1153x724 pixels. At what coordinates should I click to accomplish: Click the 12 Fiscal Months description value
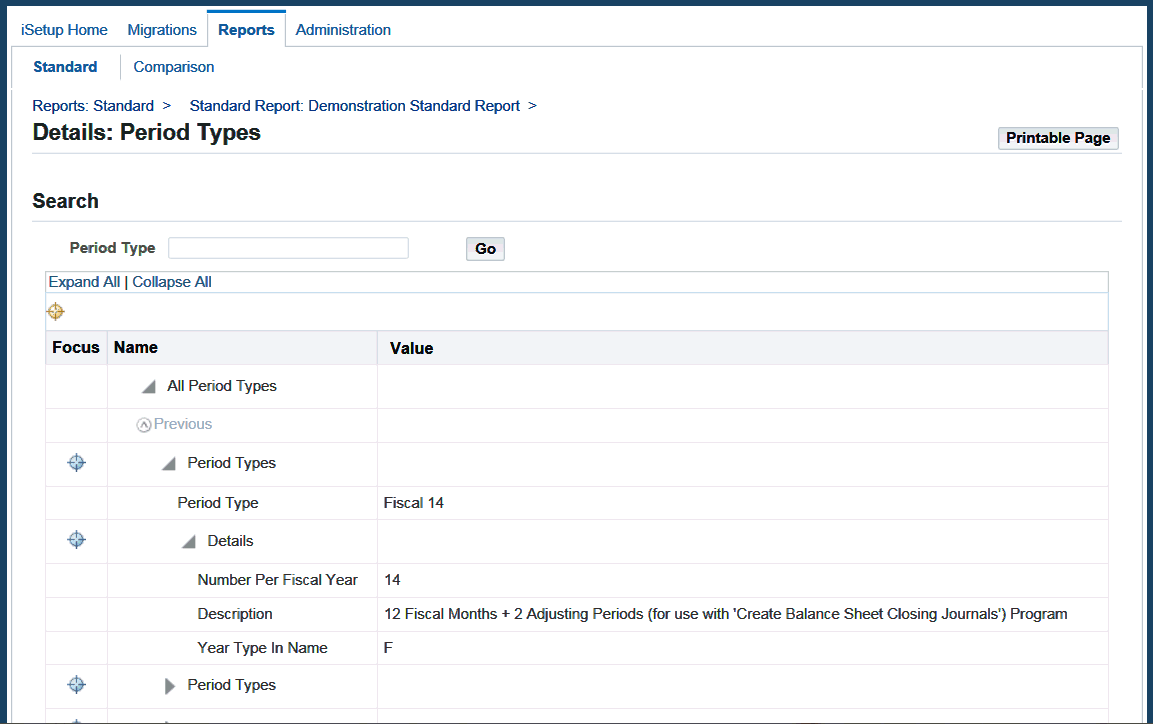click(725, 614)
